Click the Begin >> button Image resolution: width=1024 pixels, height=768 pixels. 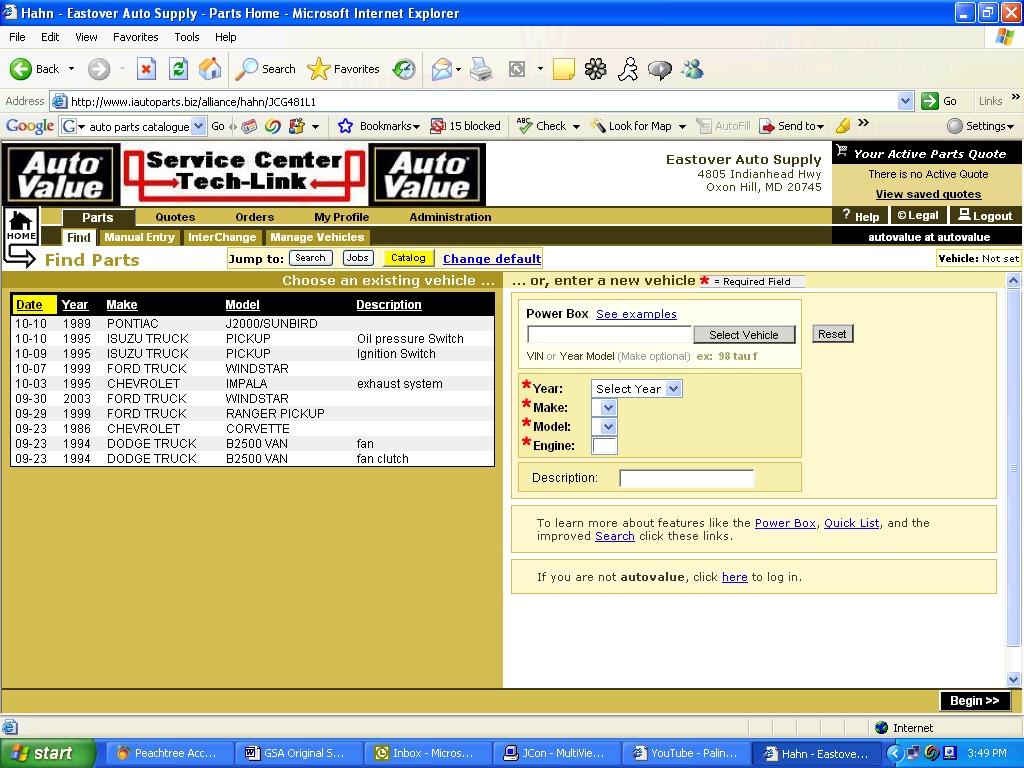tap(974, 700)
